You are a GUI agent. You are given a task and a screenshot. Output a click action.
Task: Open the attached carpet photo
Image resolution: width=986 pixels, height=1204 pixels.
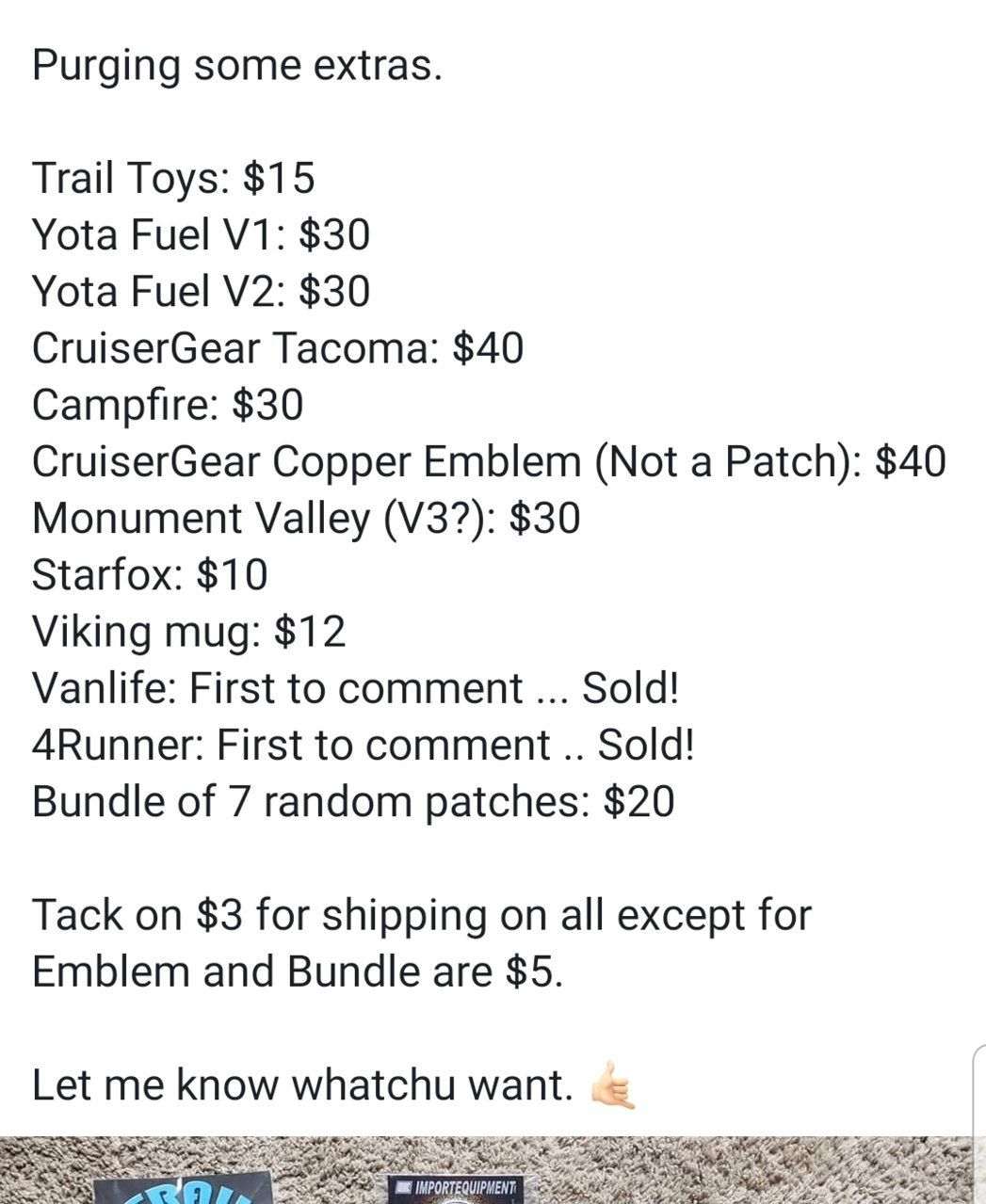click(493, 1170)
